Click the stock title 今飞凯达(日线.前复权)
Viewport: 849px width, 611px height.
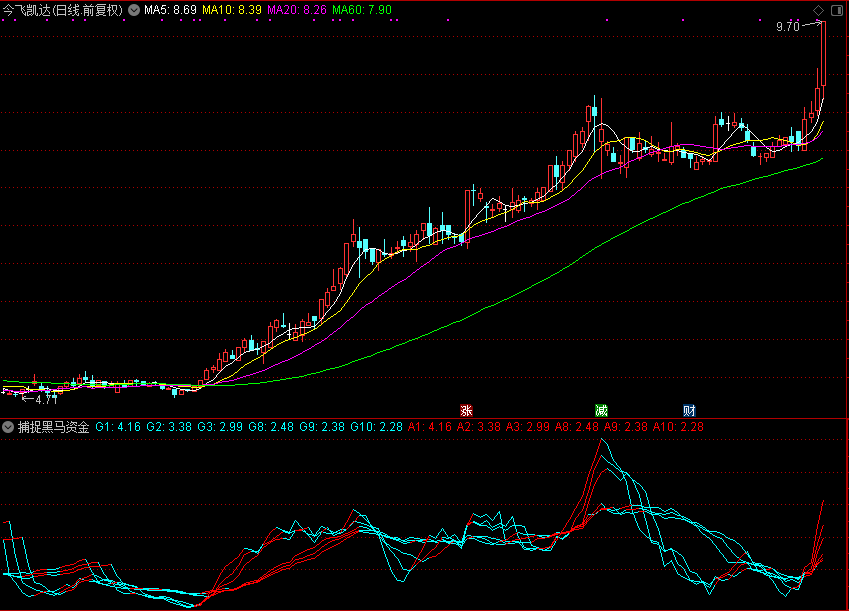tap(63, 10)
